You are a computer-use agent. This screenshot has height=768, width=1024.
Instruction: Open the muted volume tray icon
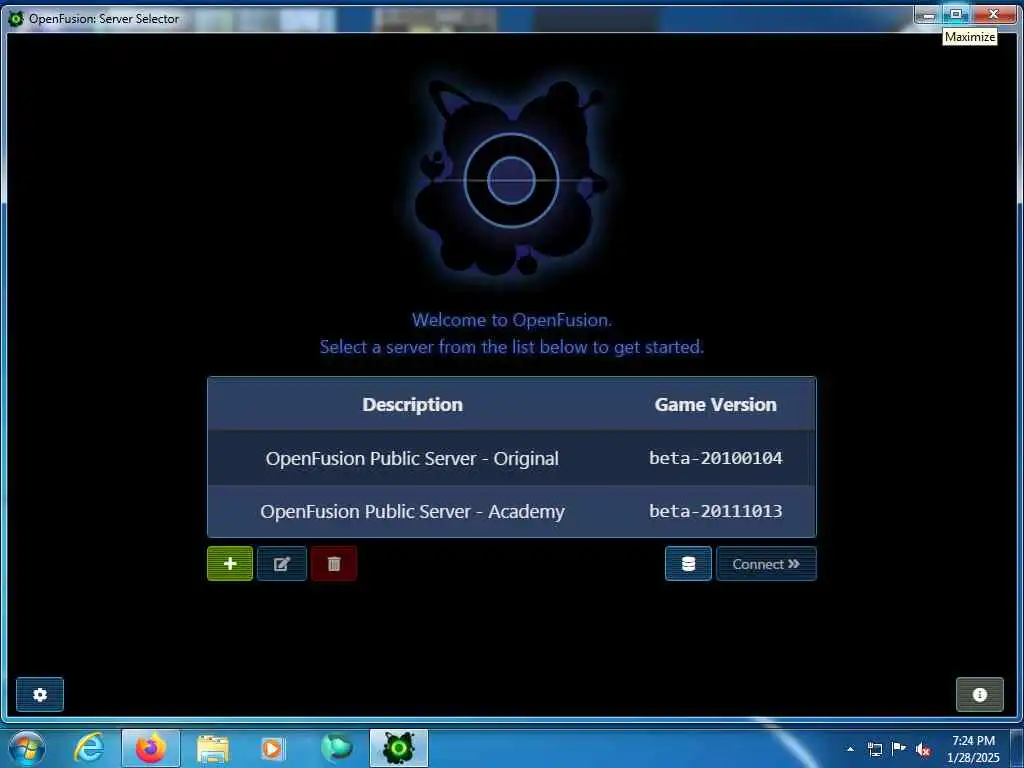pos(923,750)
